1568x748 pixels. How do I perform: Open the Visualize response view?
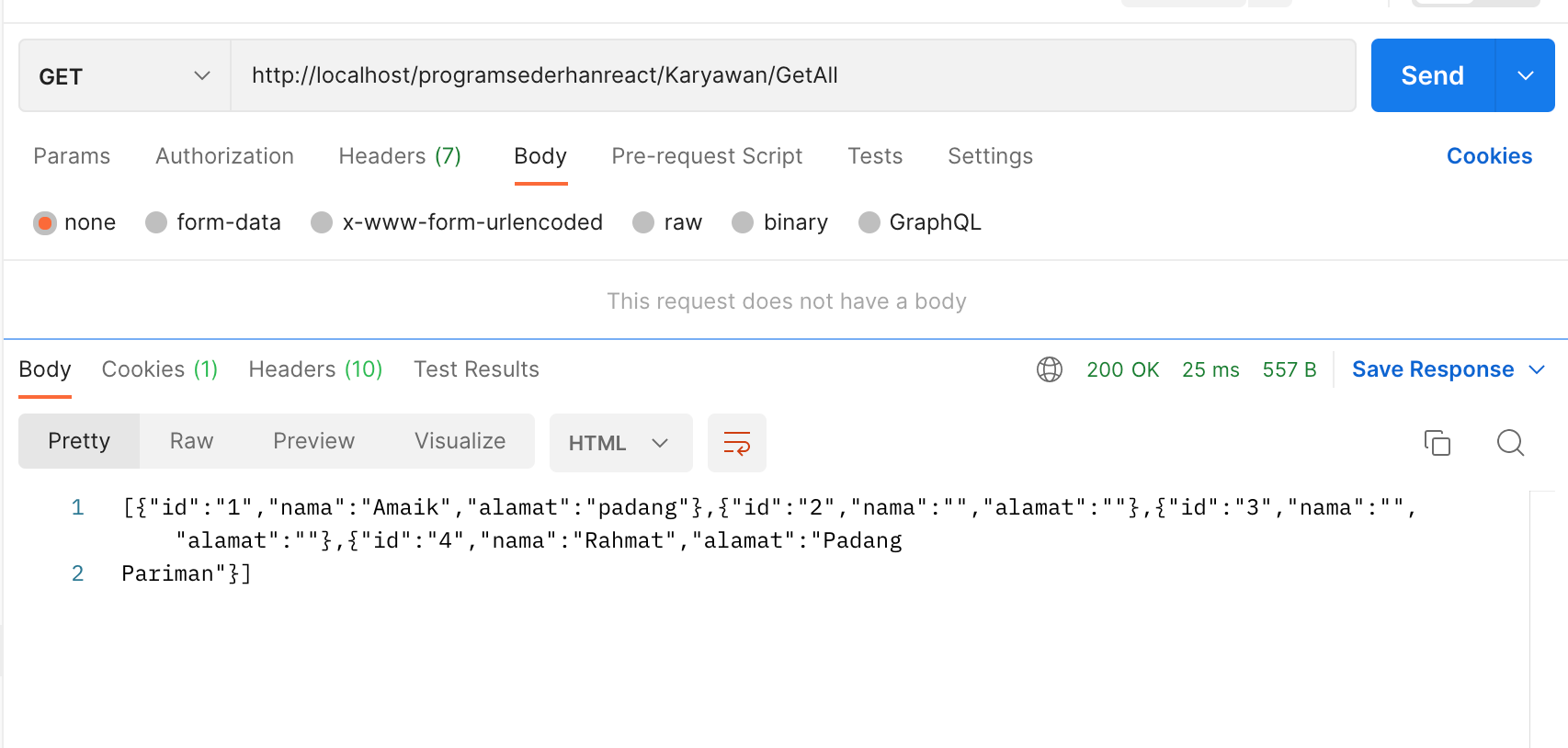(460, 441)
